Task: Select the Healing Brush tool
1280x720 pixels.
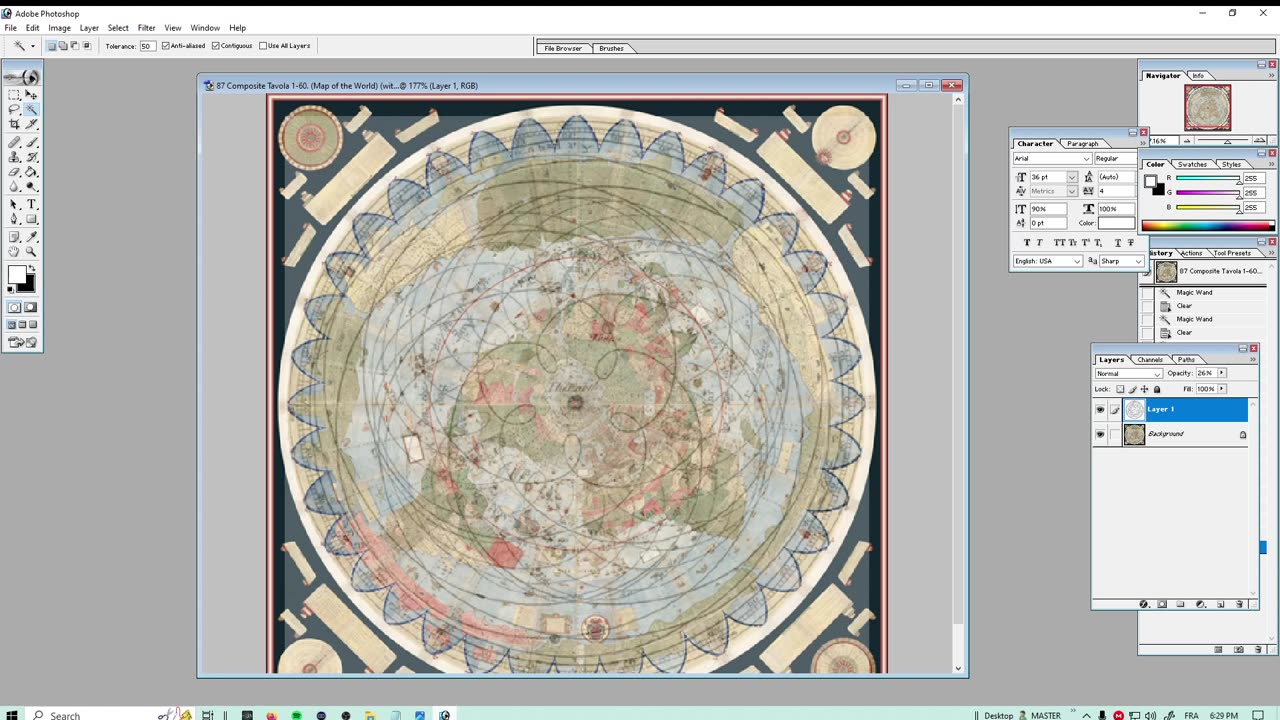Action: pos(14,142)
